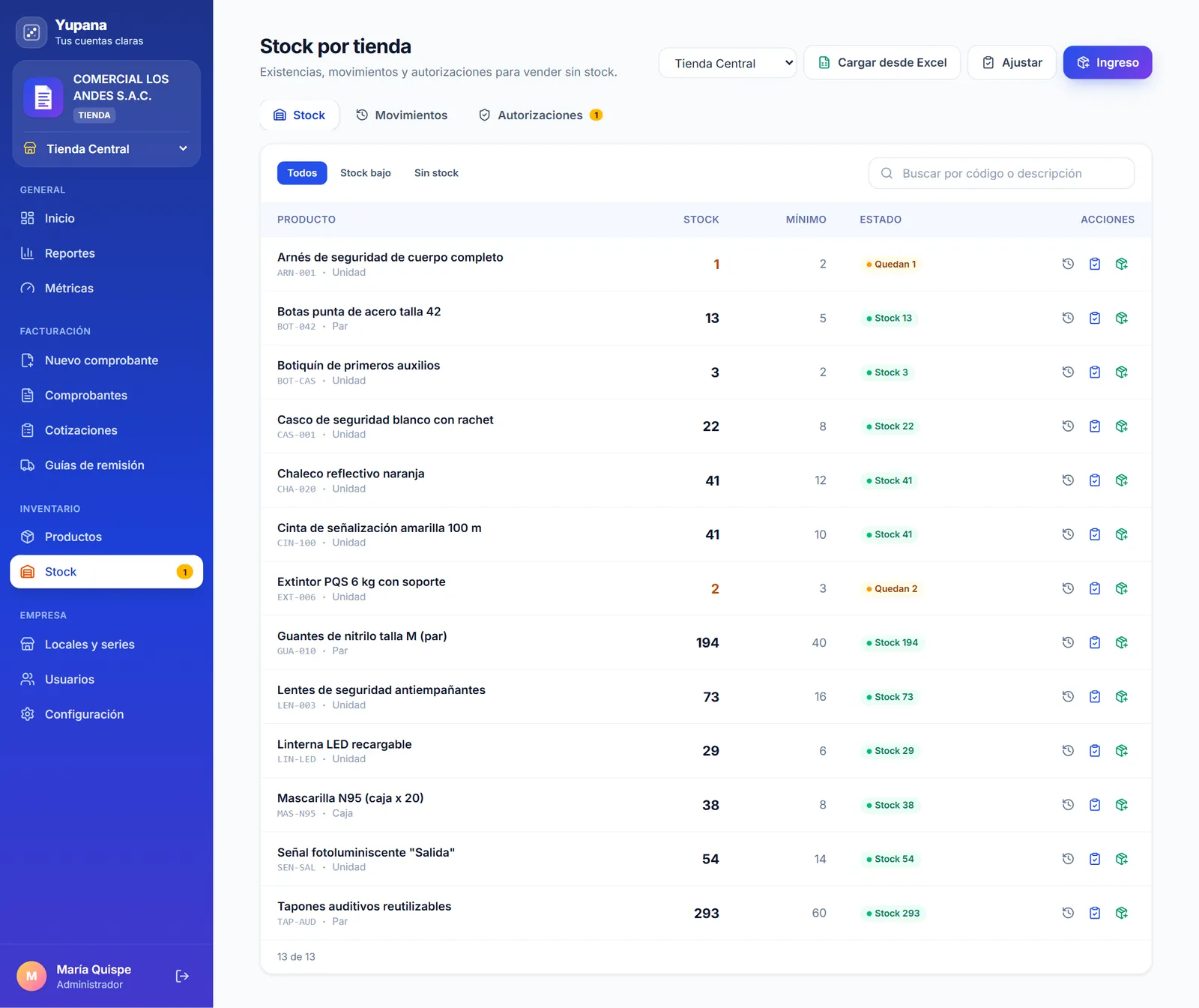Viewport: 1199px width, 1008px height.
Task: Click ingreso icon in Lentes de seguridad row
Action: [1122, 696]
